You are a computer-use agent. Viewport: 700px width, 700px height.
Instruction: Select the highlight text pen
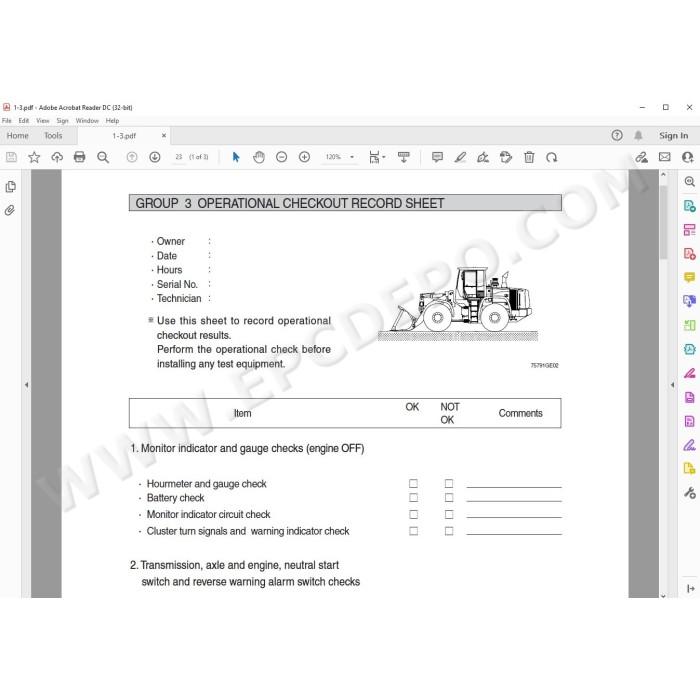click(460, 157)
